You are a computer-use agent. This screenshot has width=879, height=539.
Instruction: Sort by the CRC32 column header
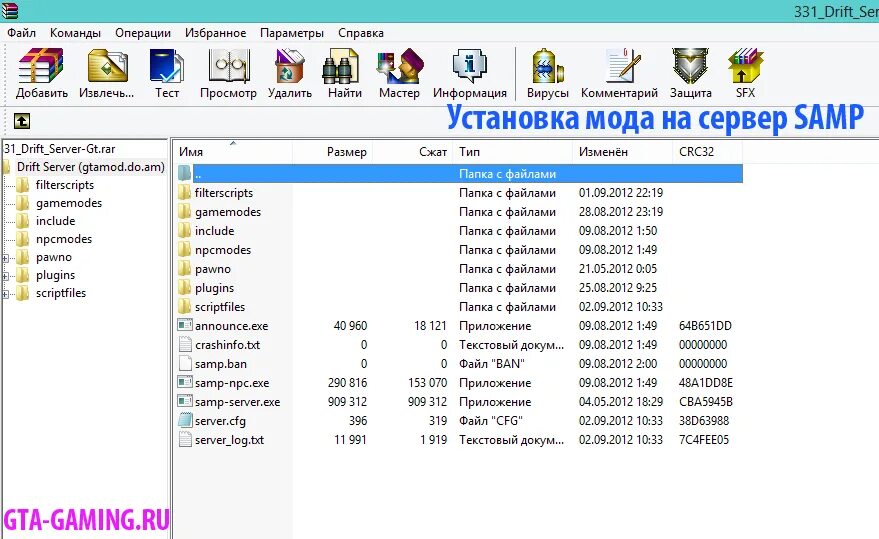tap(707, 151)
